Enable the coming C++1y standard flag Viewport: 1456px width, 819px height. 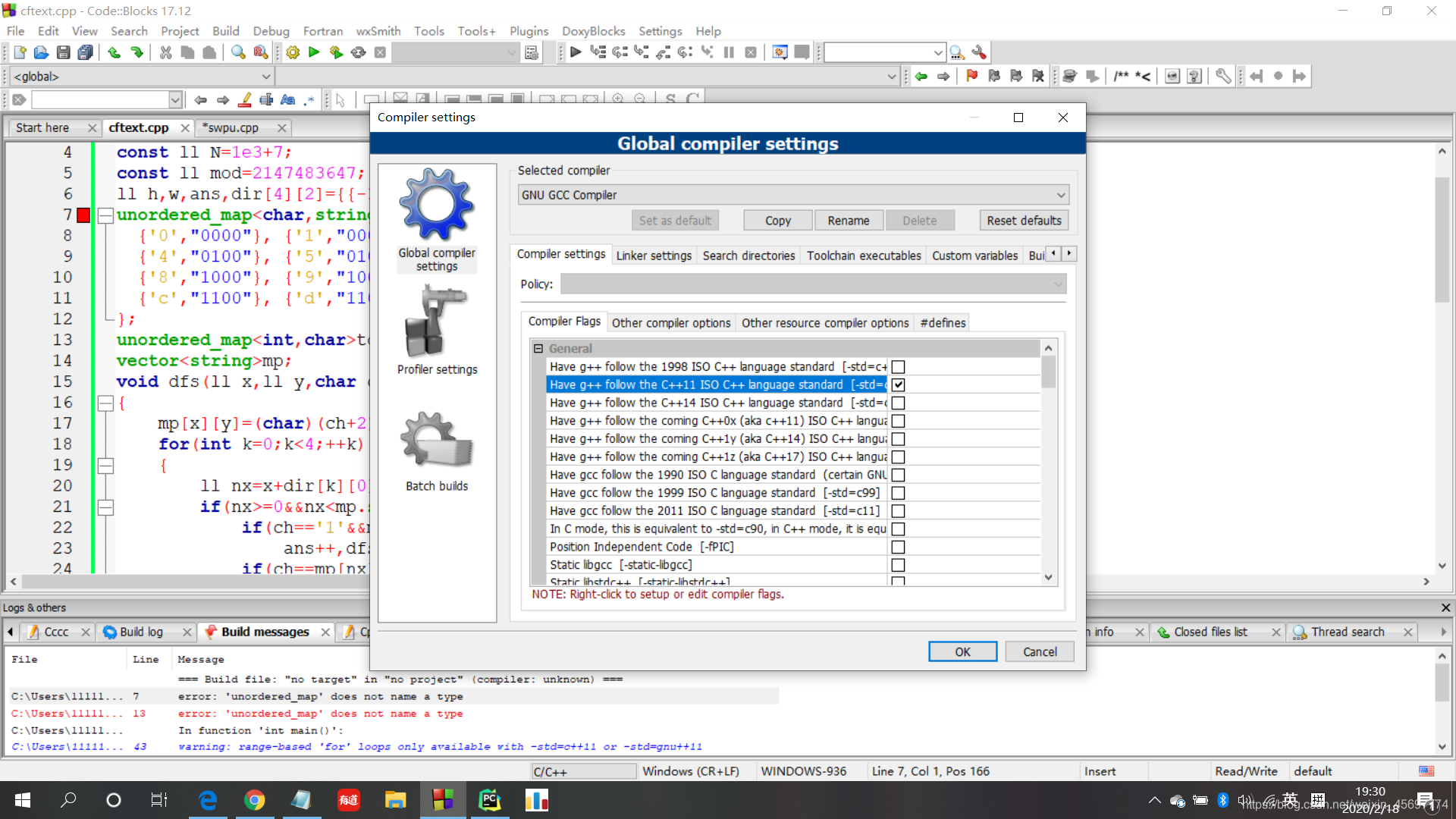(x=898, y=439)
